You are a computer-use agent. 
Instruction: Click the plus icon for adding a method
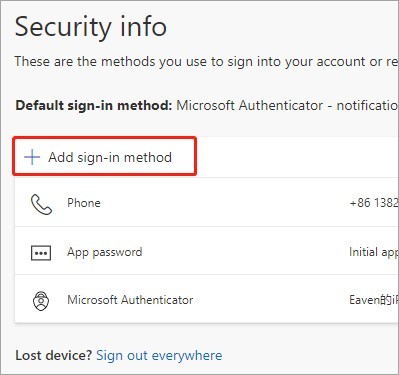click(32, 157)
